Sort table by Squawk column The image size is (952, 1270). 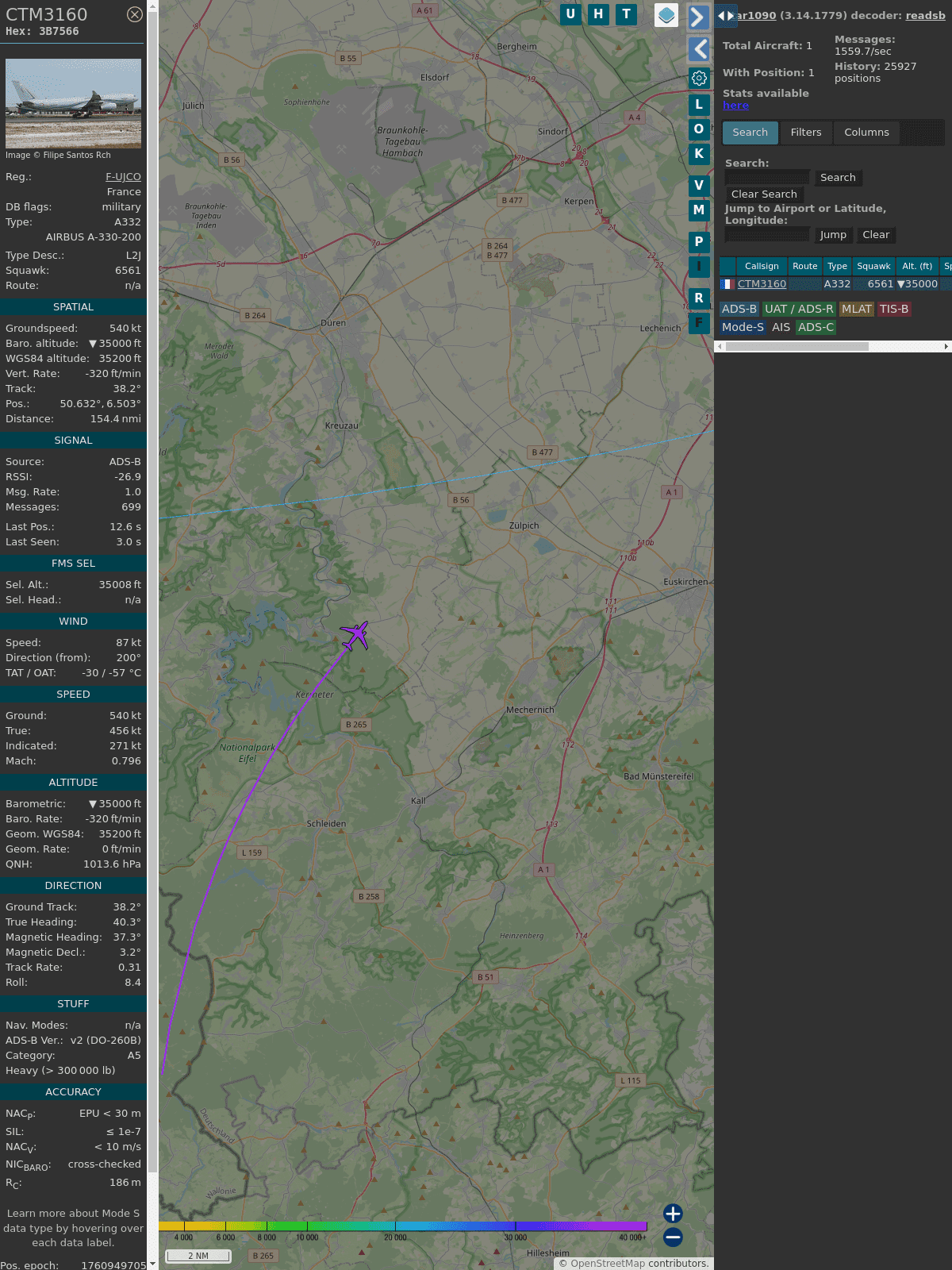[873, 266]
